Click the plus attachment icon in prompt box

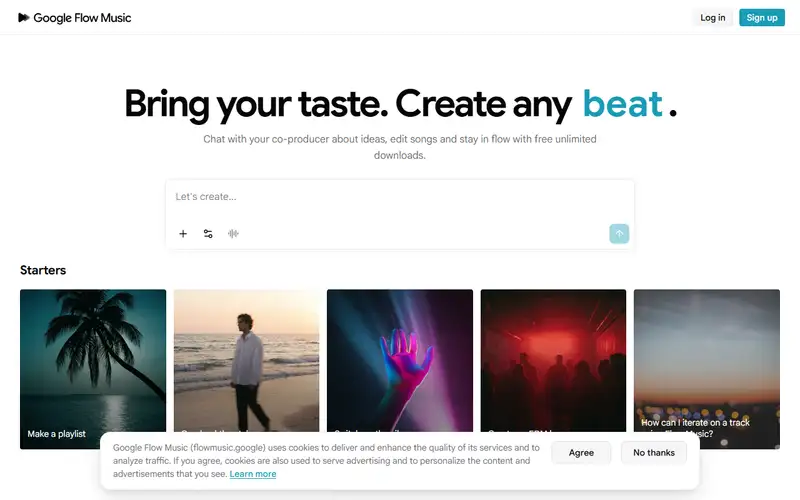(183, 234)
